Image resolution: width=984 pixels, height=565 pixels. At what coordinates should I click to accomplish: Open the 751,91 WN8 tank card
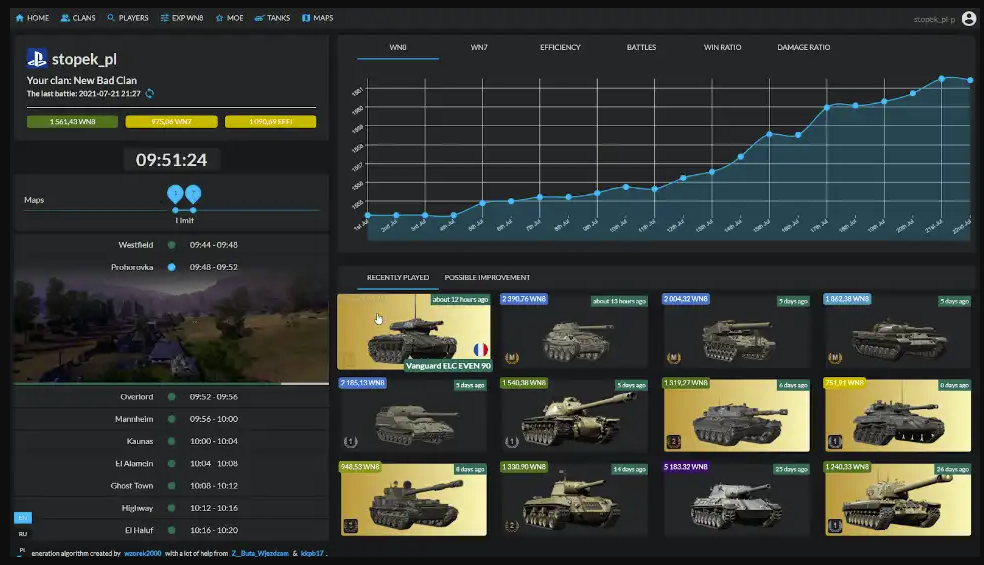coord(898,415)
